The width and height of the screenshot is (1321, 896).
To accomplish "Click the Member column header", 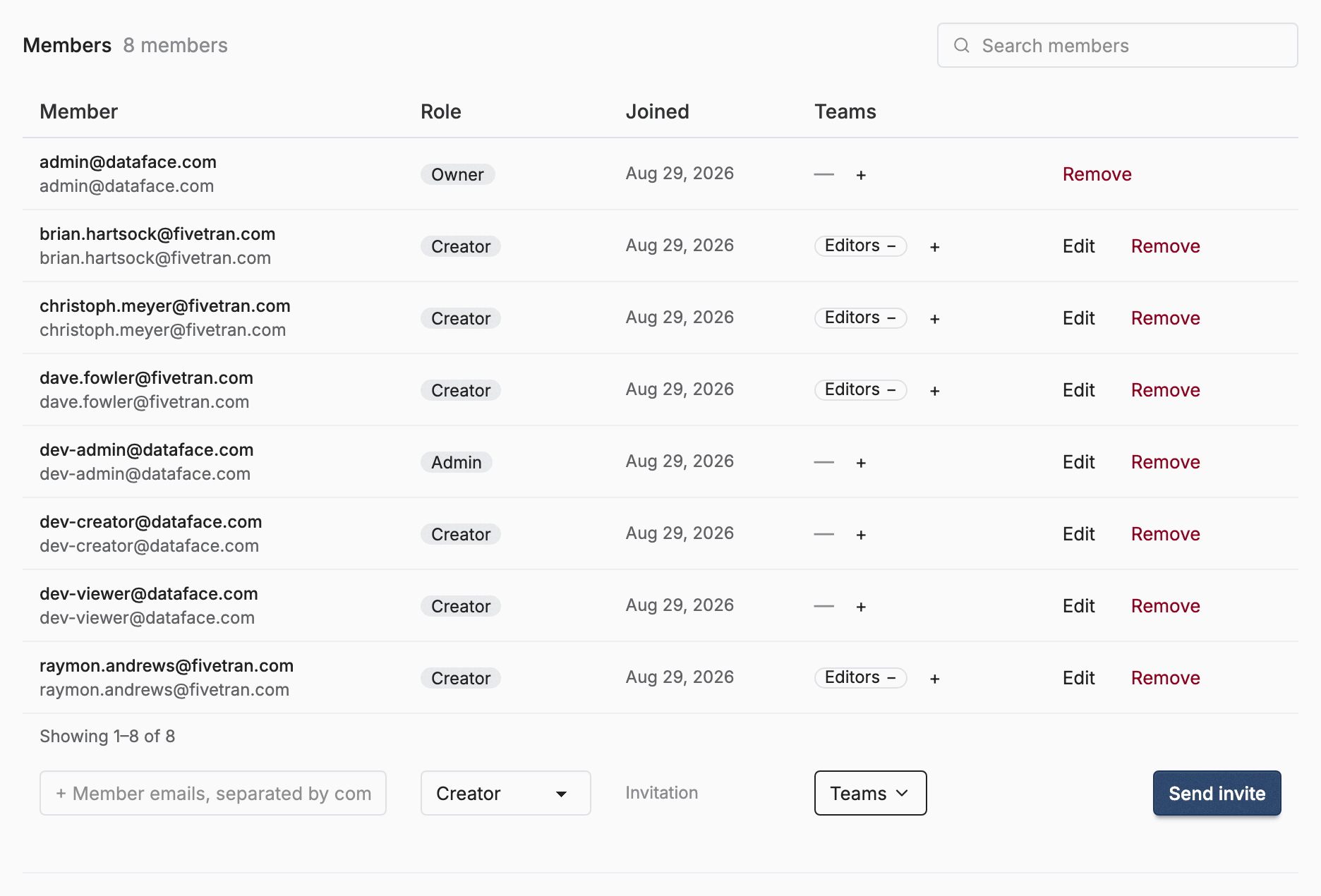I will 78,111.
